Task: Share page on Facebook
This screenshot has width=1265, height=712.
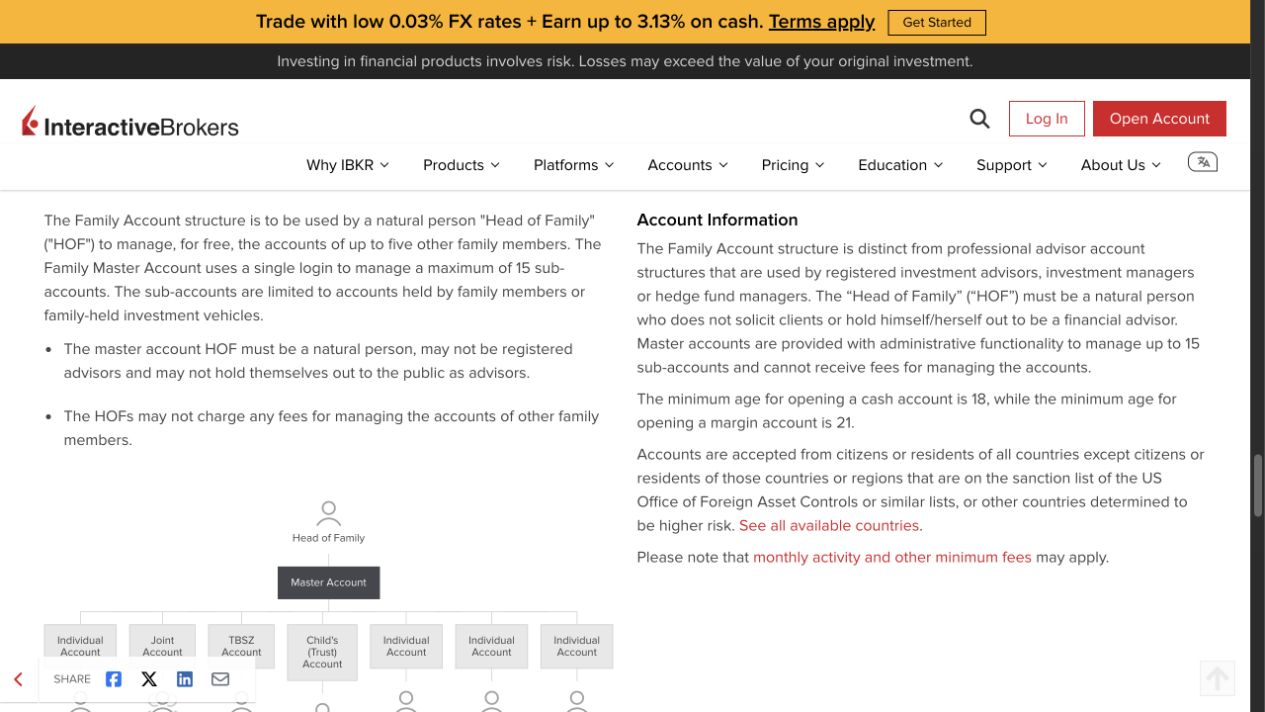Action: [x=114, y=679]
